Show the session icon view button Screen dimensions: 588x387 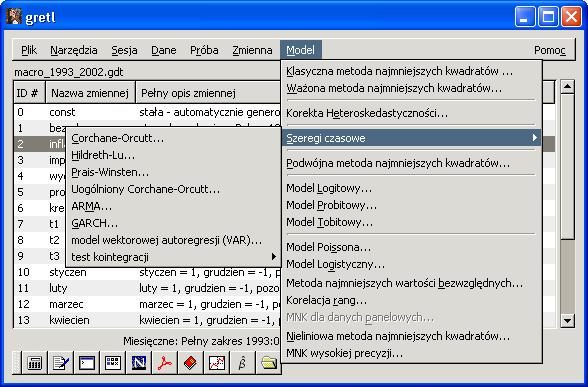tap(113, 363)
